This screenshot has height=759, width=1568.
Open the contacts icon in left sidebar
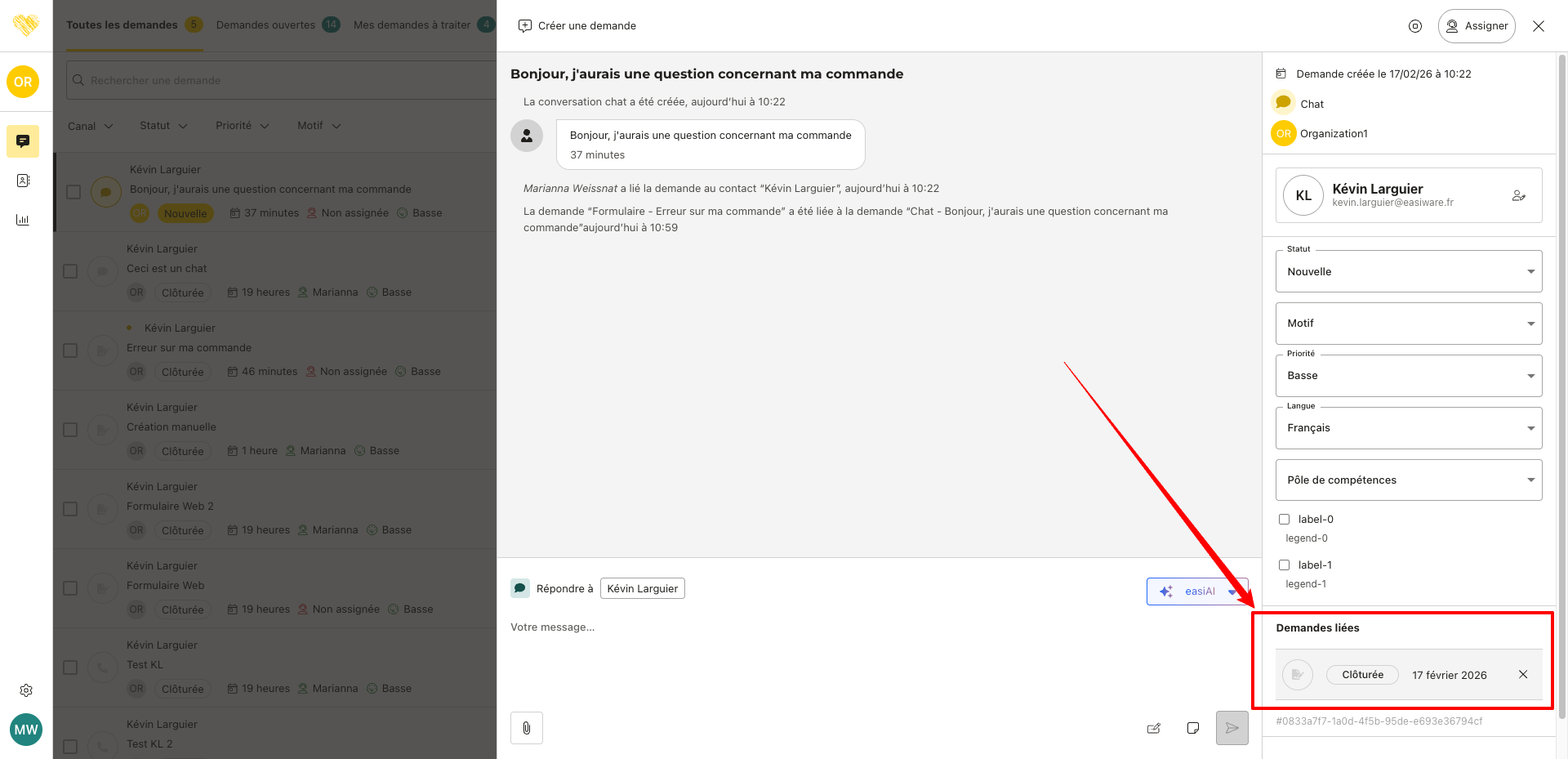coord(23,181)
